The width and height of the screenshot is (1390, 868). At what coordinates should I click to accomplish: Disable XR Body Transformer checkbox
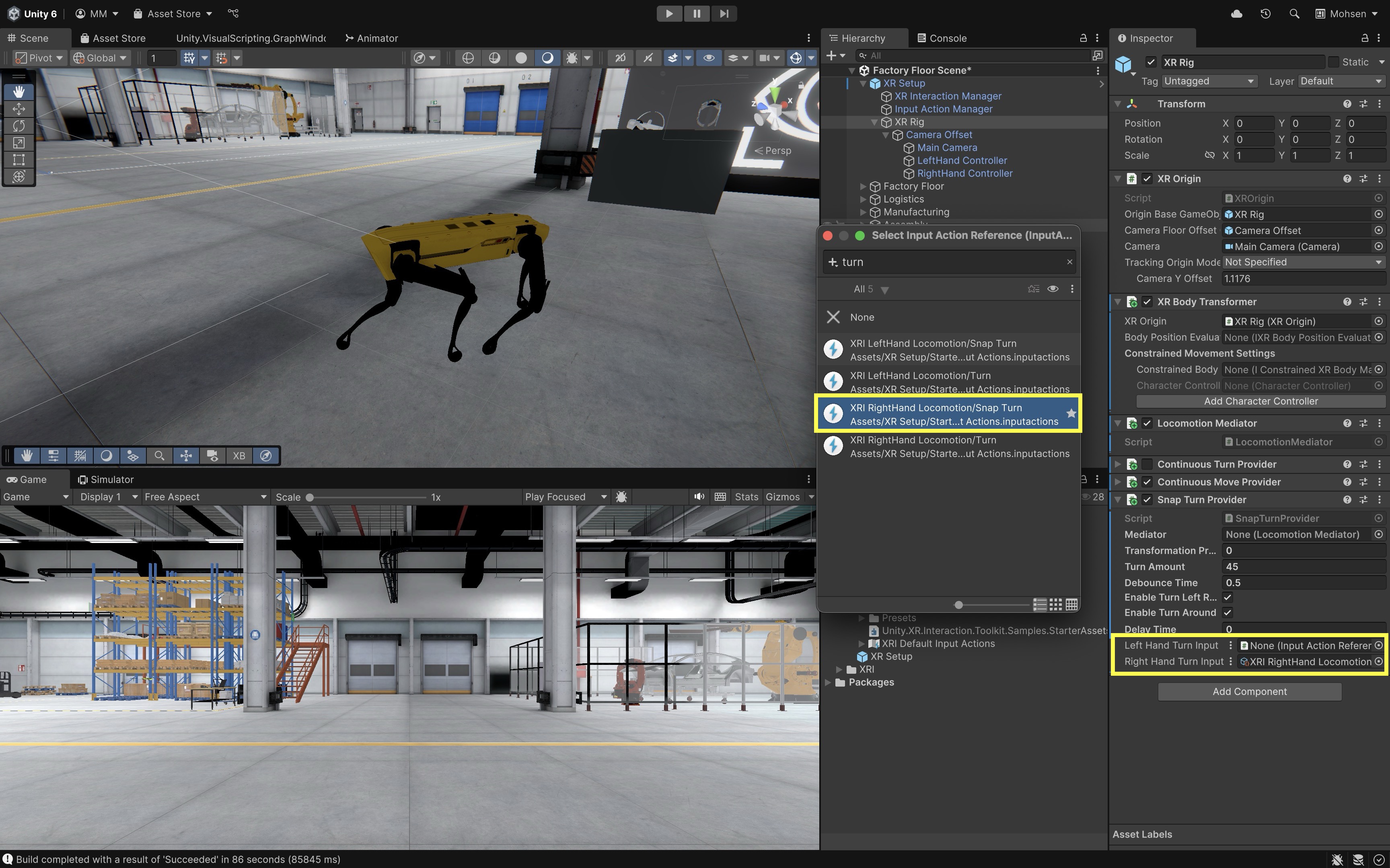tap(1147, 302)
